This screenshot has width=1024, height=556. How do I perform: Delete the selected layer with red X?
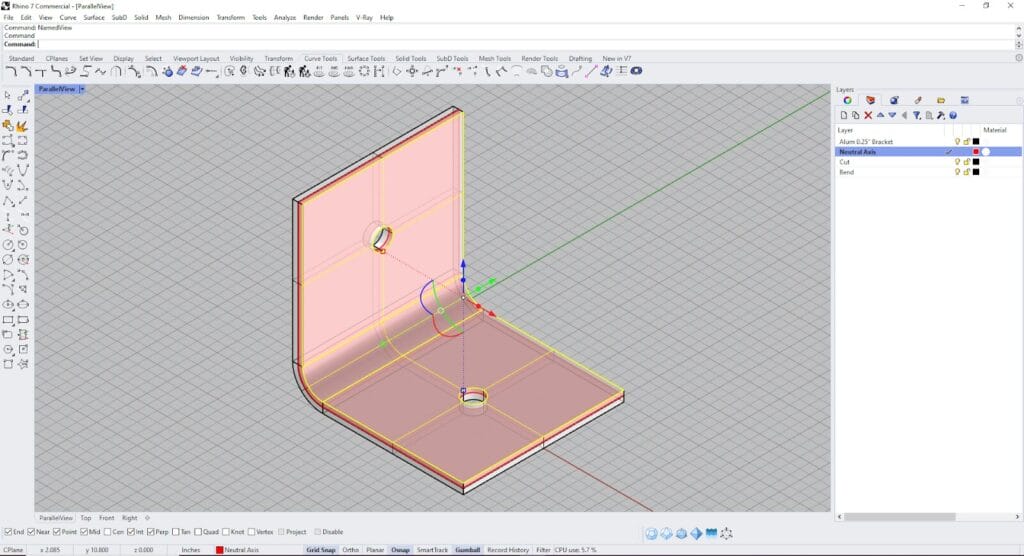pos(868,115)
